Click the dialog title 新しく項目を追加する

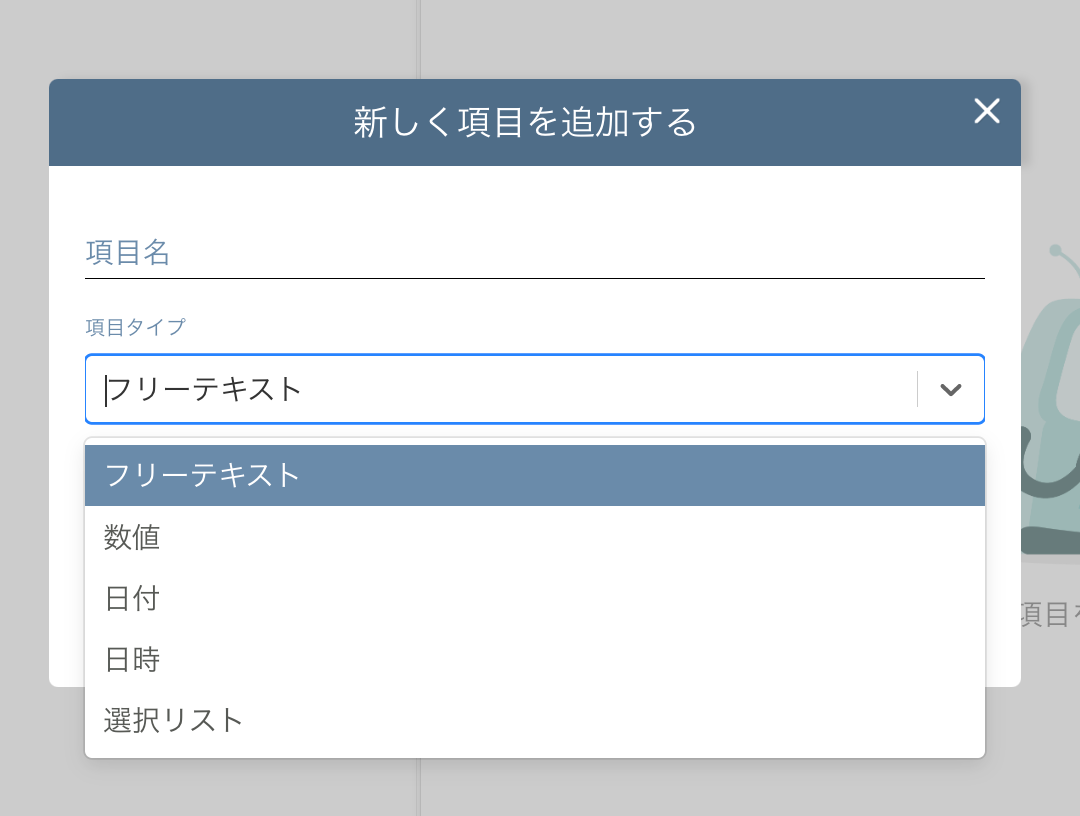pyautogui.click(x=525, y=123)
